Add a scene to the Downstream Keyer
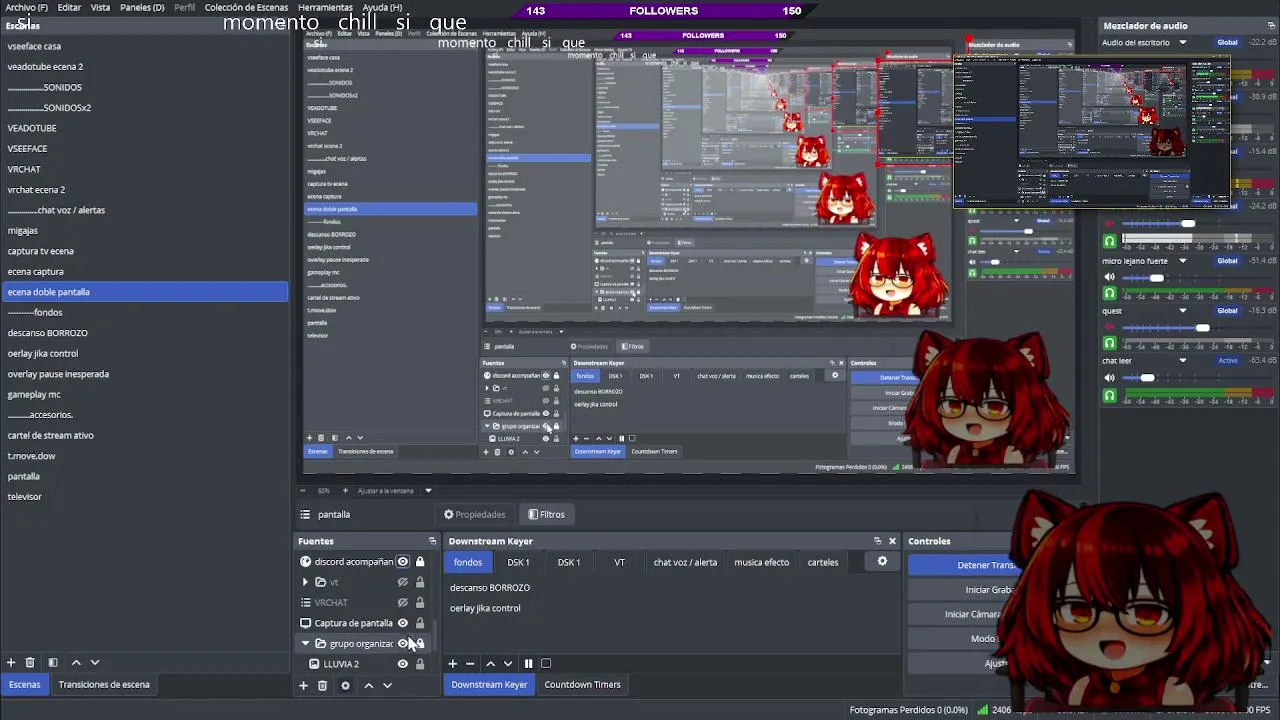The height and width of the screenshot is (720, 1280). click(x=452, y=663)
